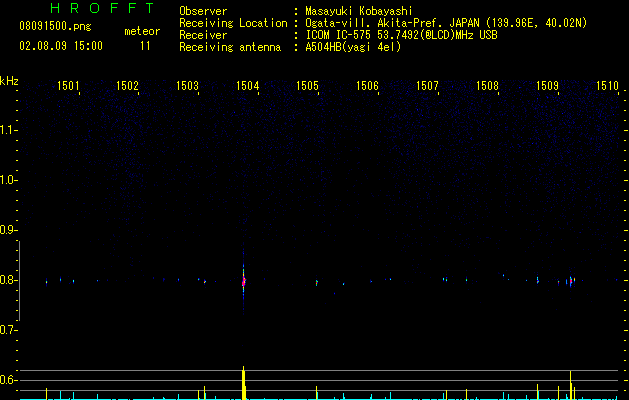Click the 08091500.png filename label
Viewport: 629px width, 400px height.
(x=55, y=27)
